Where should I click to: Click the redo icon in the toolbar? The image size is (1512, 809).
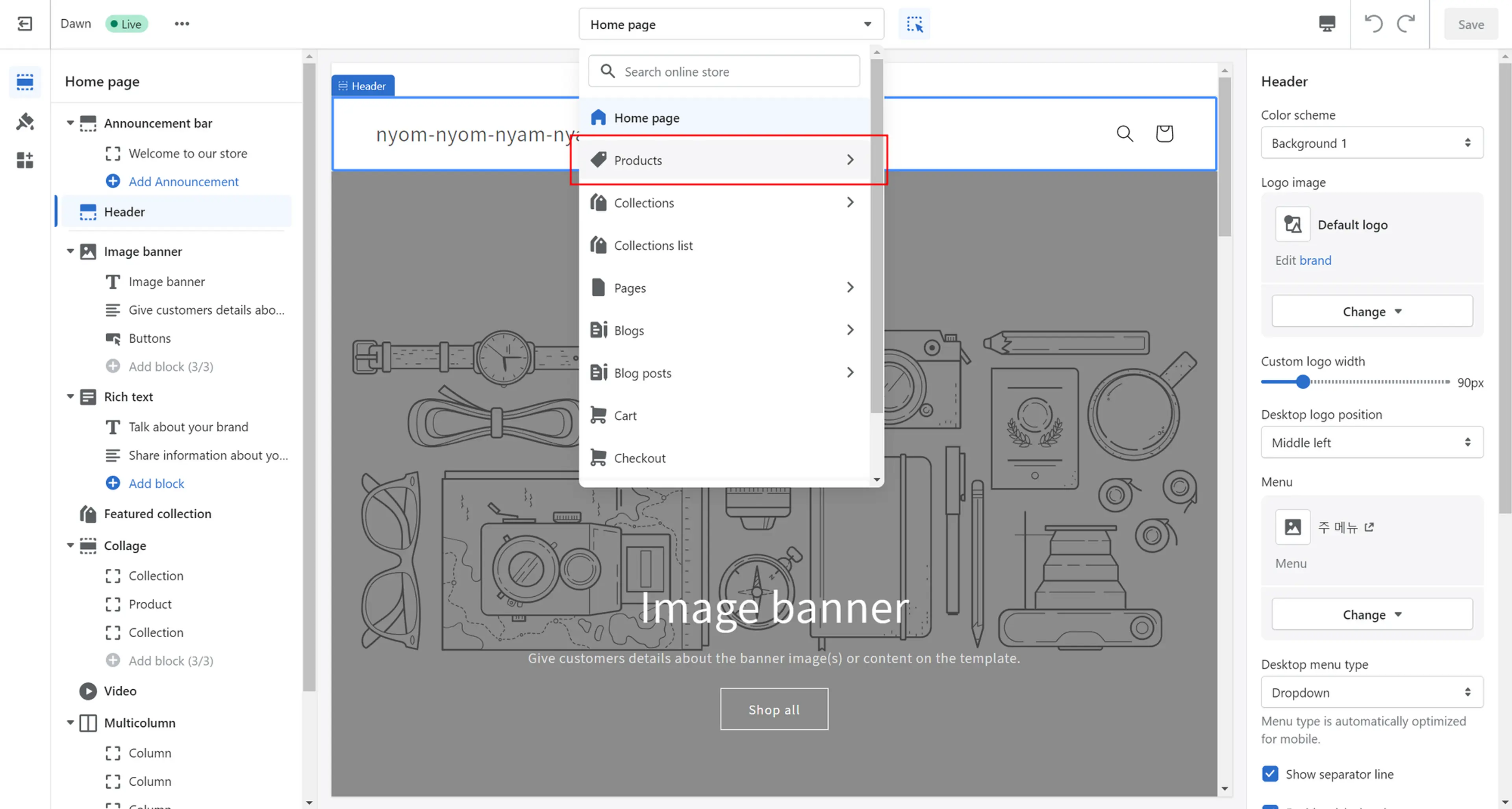pos(1407,24)
